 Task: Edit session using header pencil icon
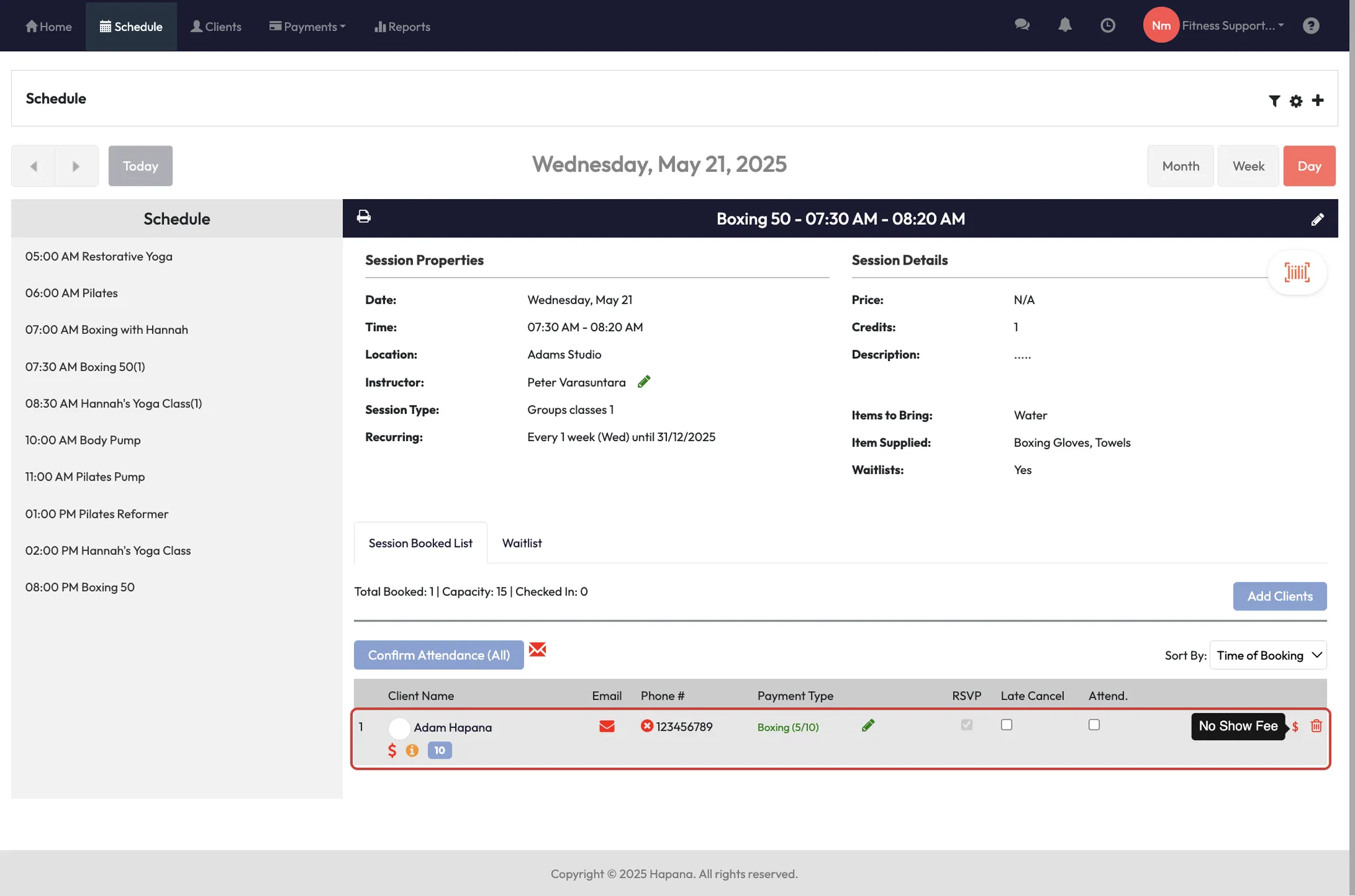pos(1317,220)
